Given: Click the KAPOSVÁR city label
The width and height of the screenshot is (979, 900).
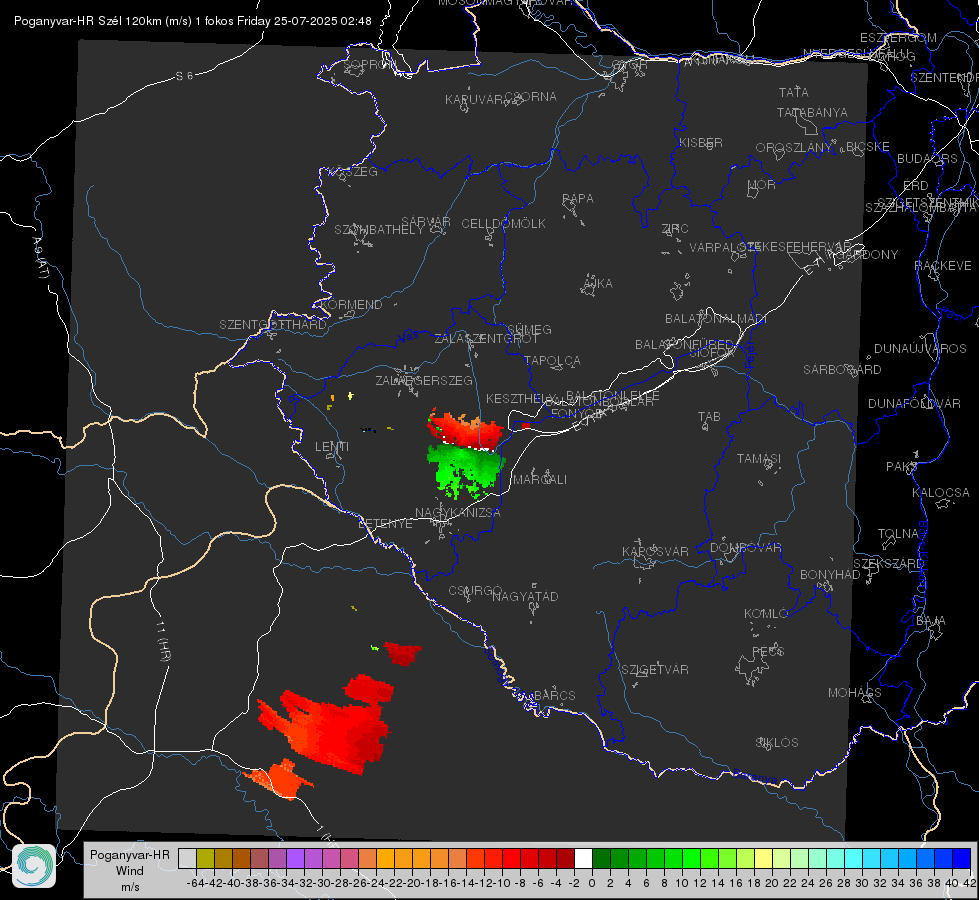Looking at the screenshot, I should 655,551.
